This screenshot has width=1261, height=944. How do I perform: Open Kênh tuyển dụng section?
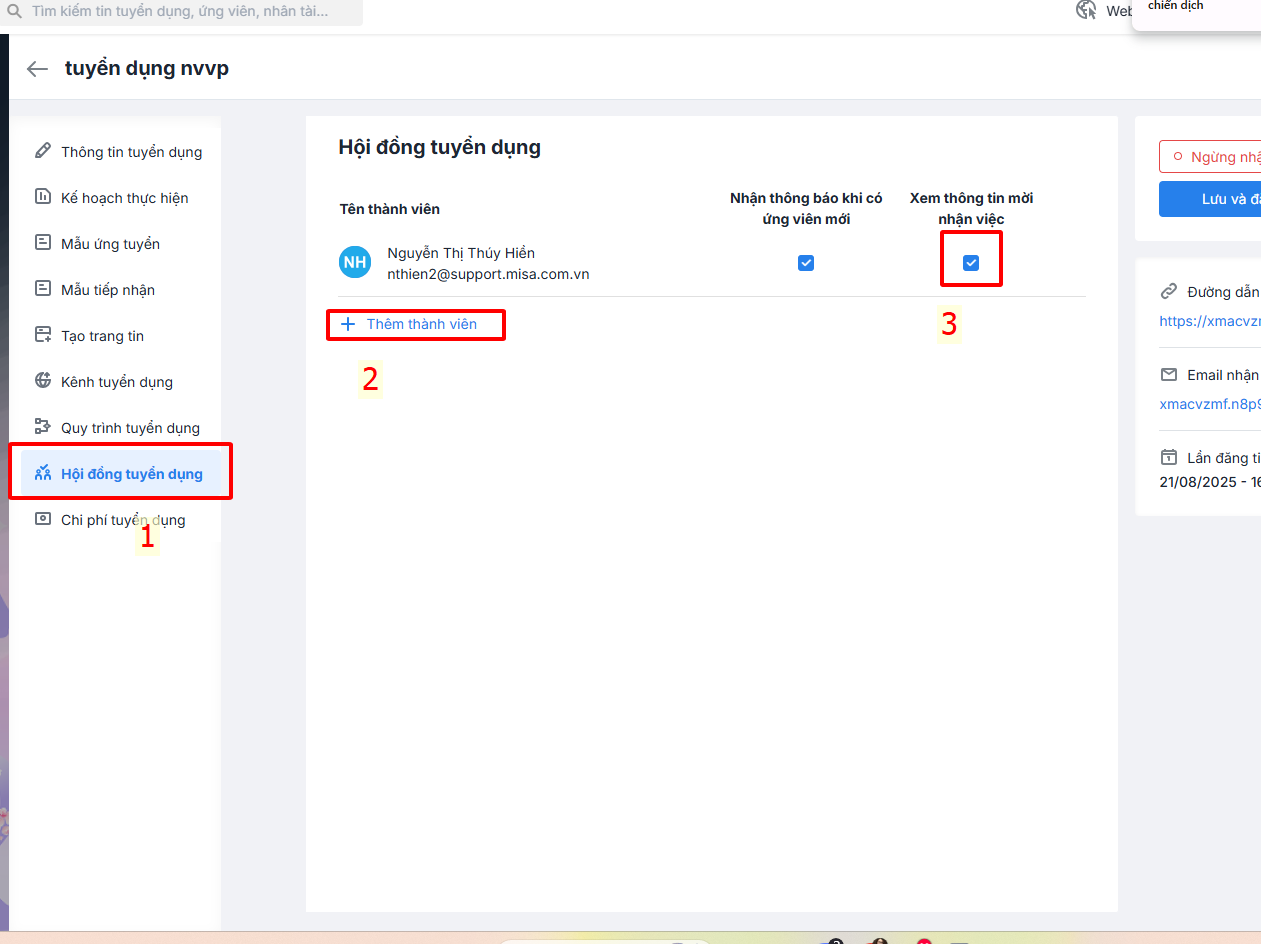tap(120, 382)
